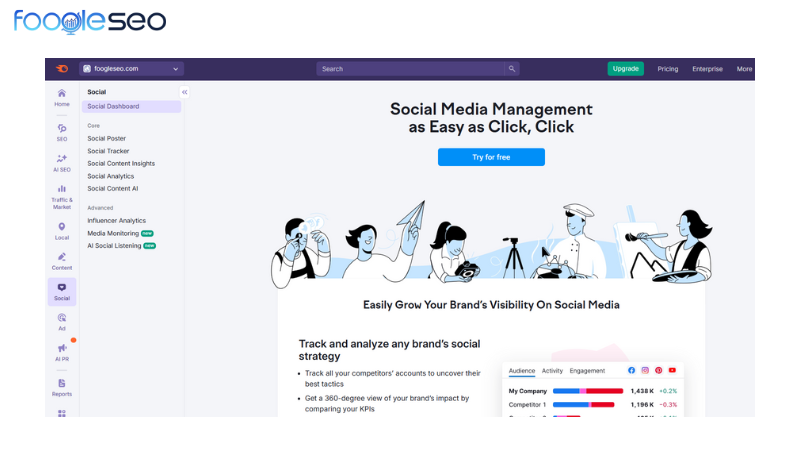
Task: Switch to the Activity tab
Action: [x=552, y=371]
